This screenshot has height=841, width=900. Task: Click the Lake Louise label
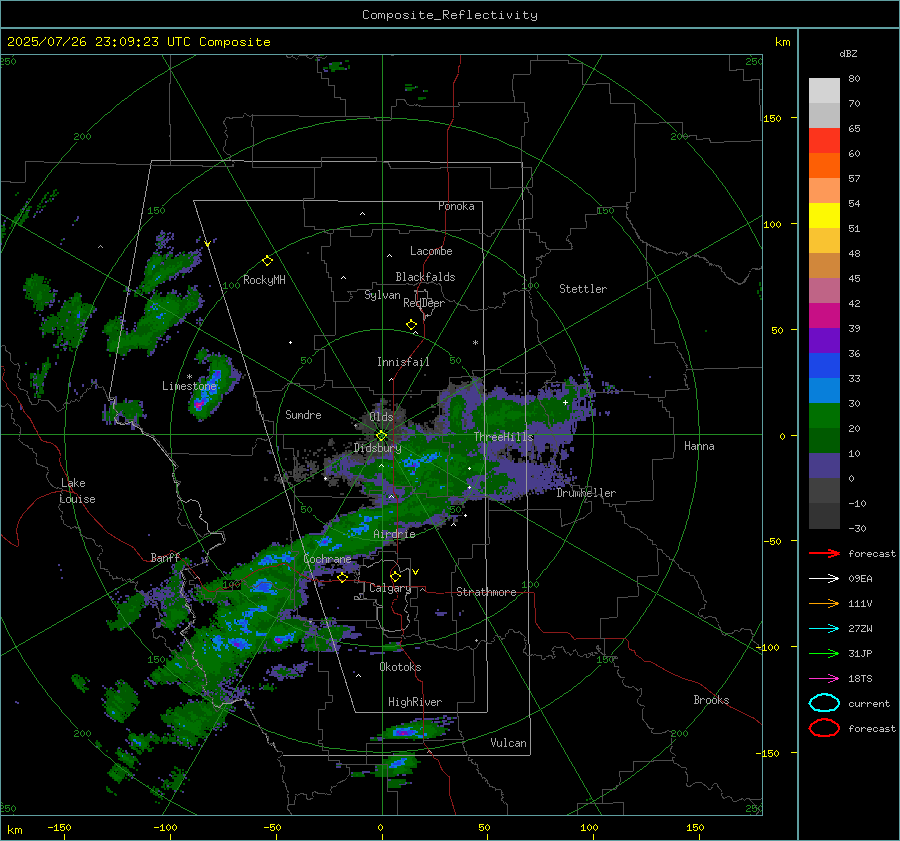pos(77,491)
